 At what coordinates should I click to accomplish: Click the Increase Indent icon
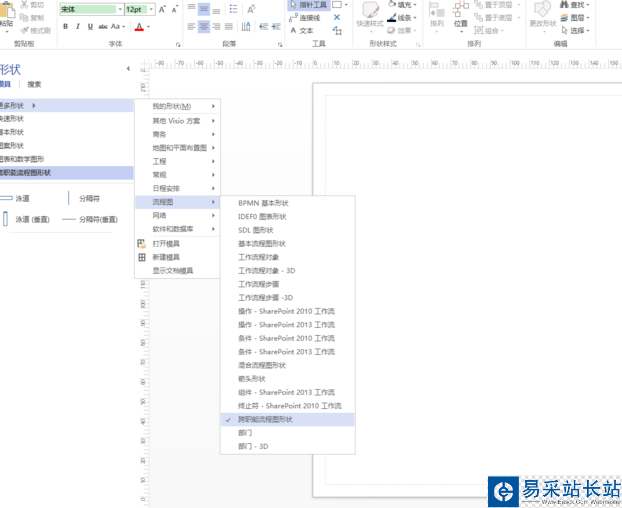coord(276,27)
